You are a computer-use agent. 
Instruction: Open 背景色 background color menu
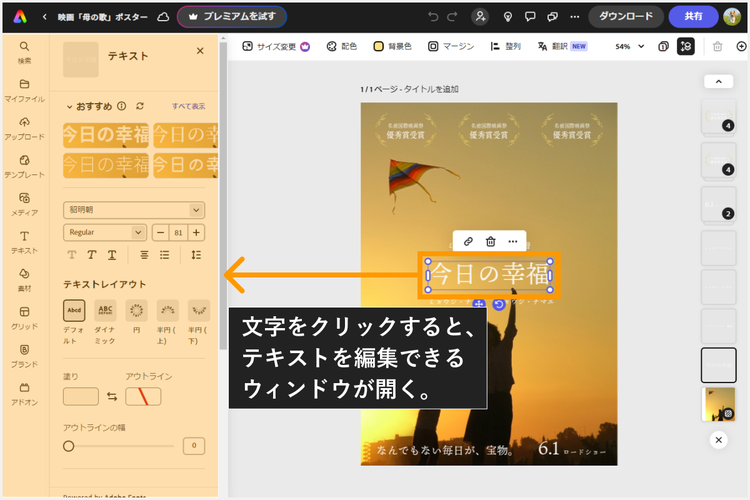pyautogui.click(x=392, y=46)
